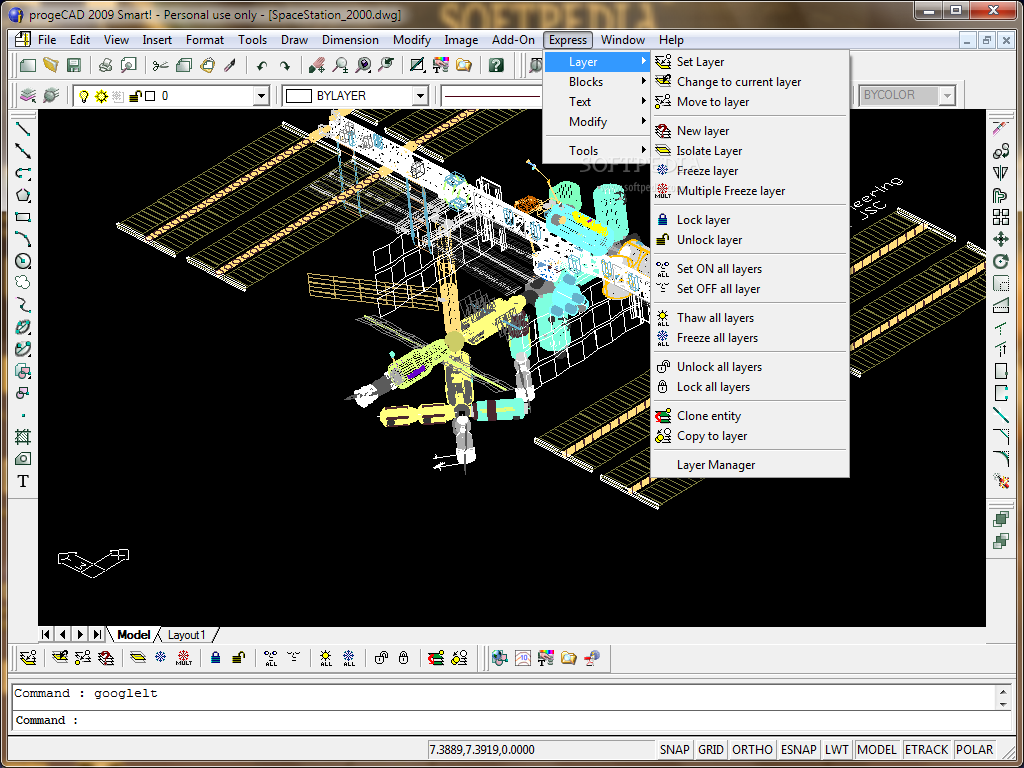Click the Isolate Layer icon in bottom toolbar
The height and width of the screenshot is (768, 1024).
(138, 658)
